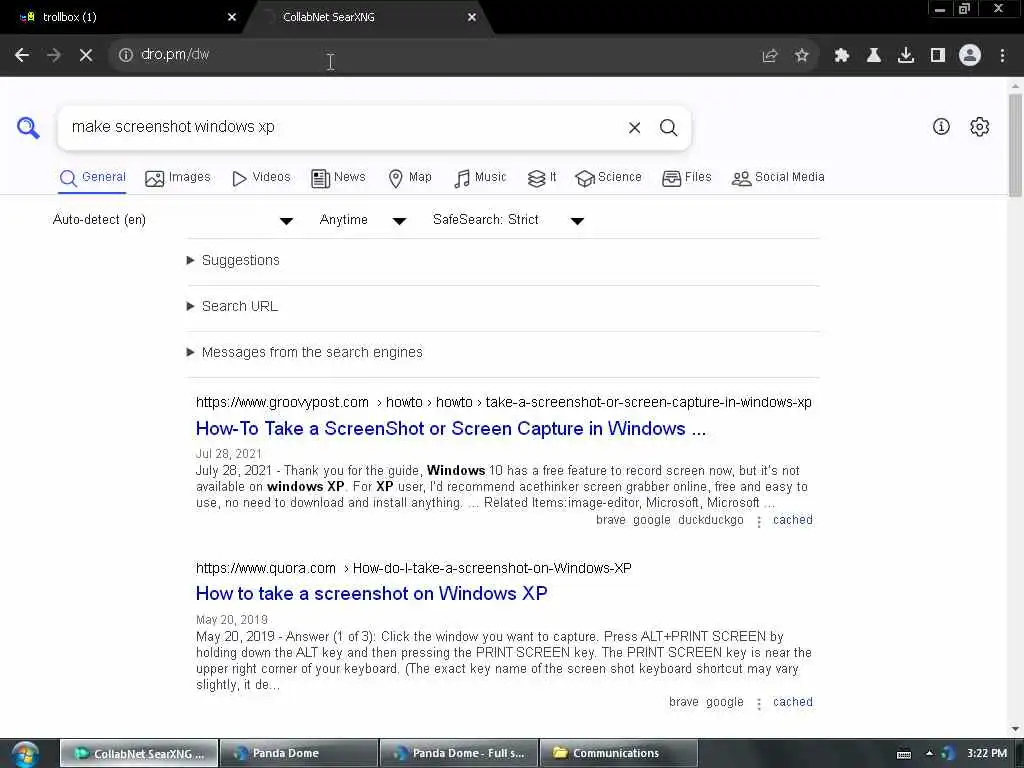Submit search with magnifier button
Screen dimensions: 1024x768
[668, 128]
